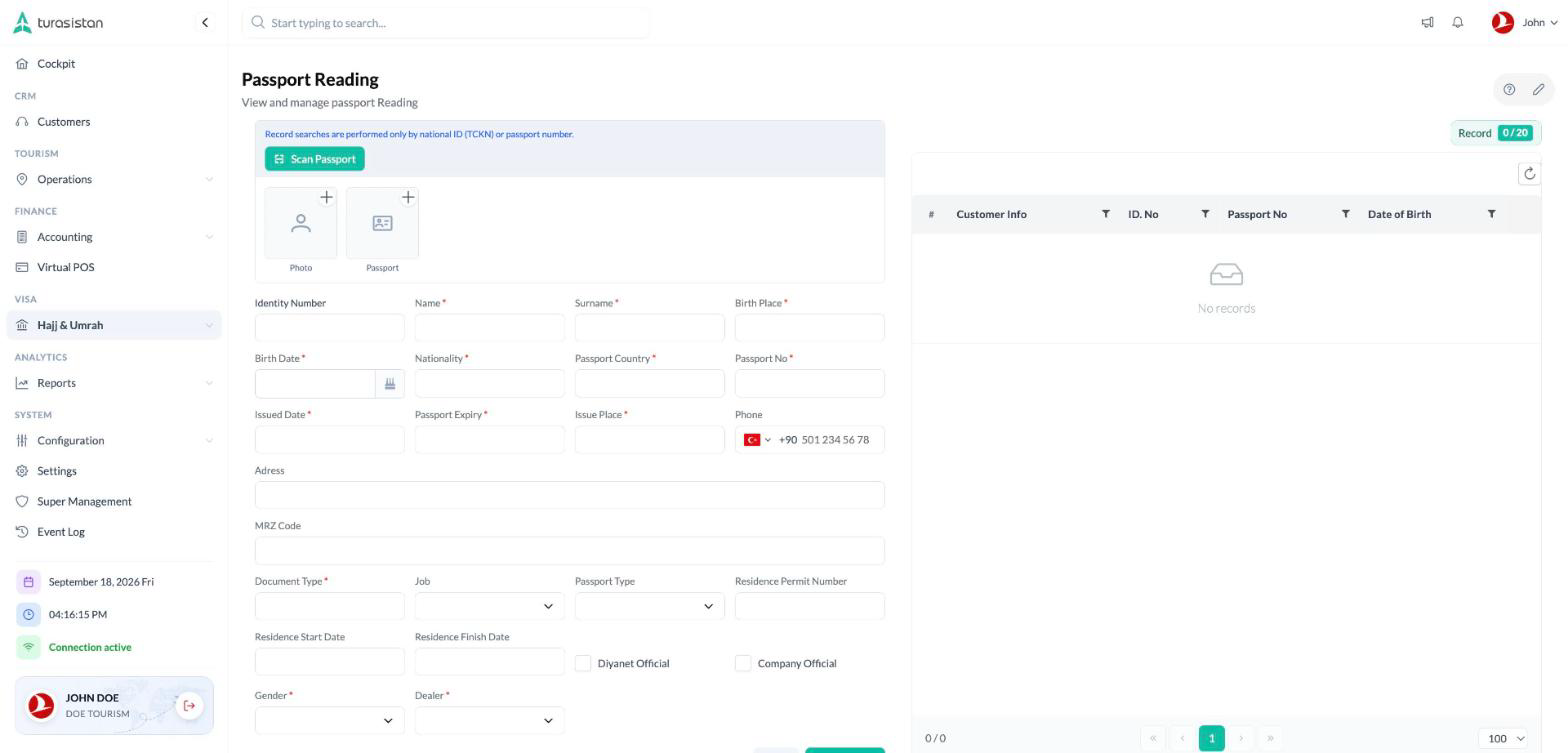This screenshot has width=1568, height=753.
Task: Expand the Operations menu
Action: [114, 179]
